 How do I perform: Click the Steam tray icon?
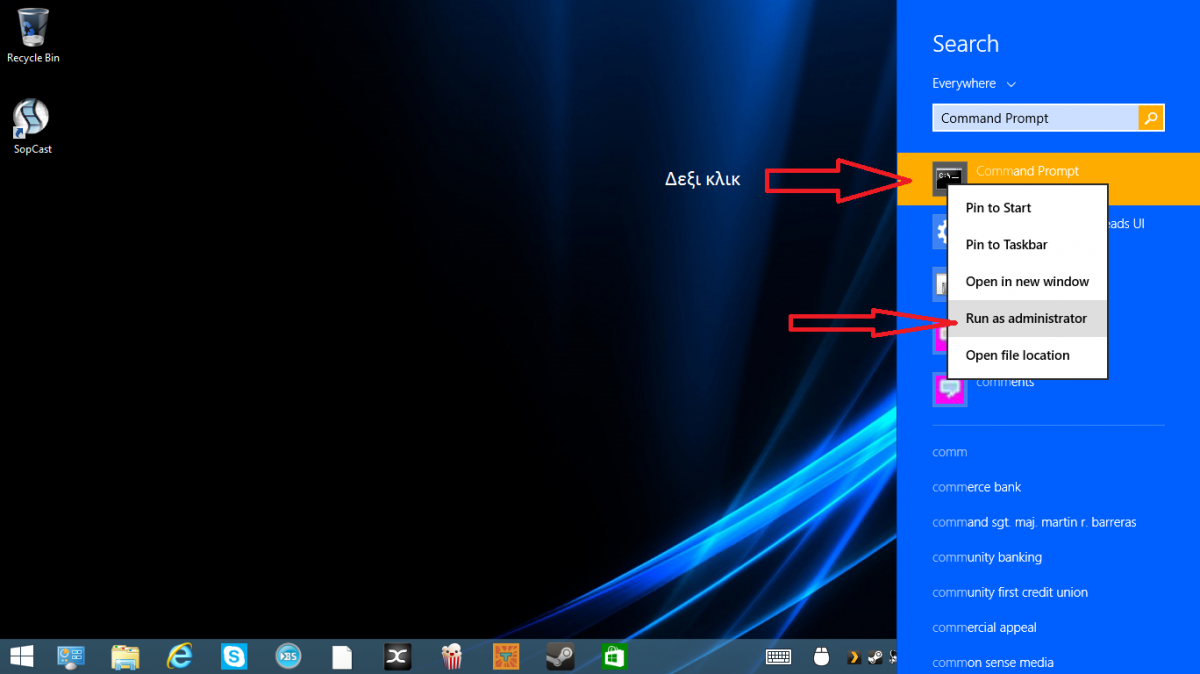(x=875, y=657)
